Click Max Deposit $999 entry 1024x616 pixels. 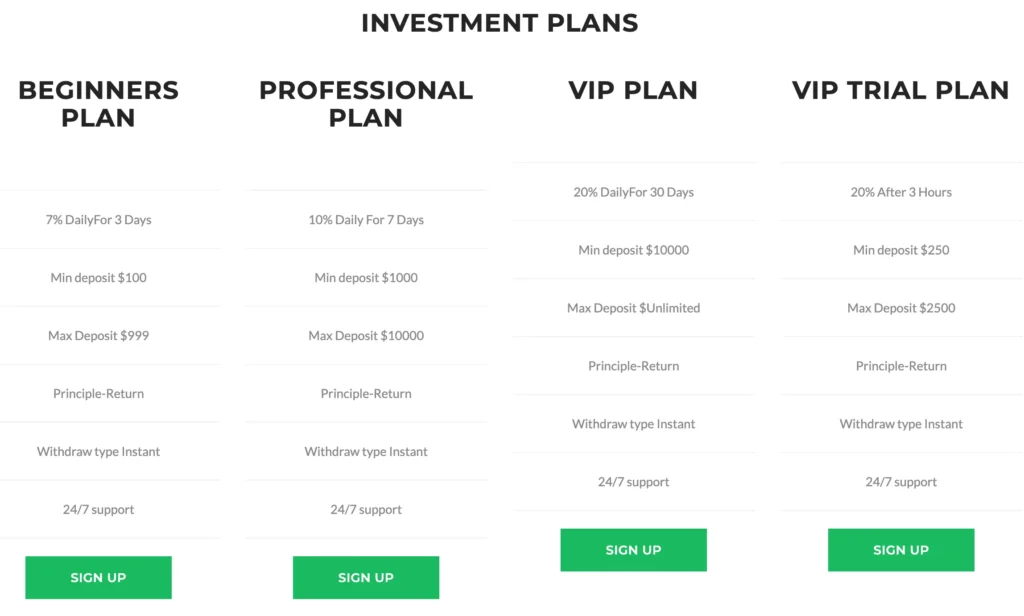coord(98,335)
